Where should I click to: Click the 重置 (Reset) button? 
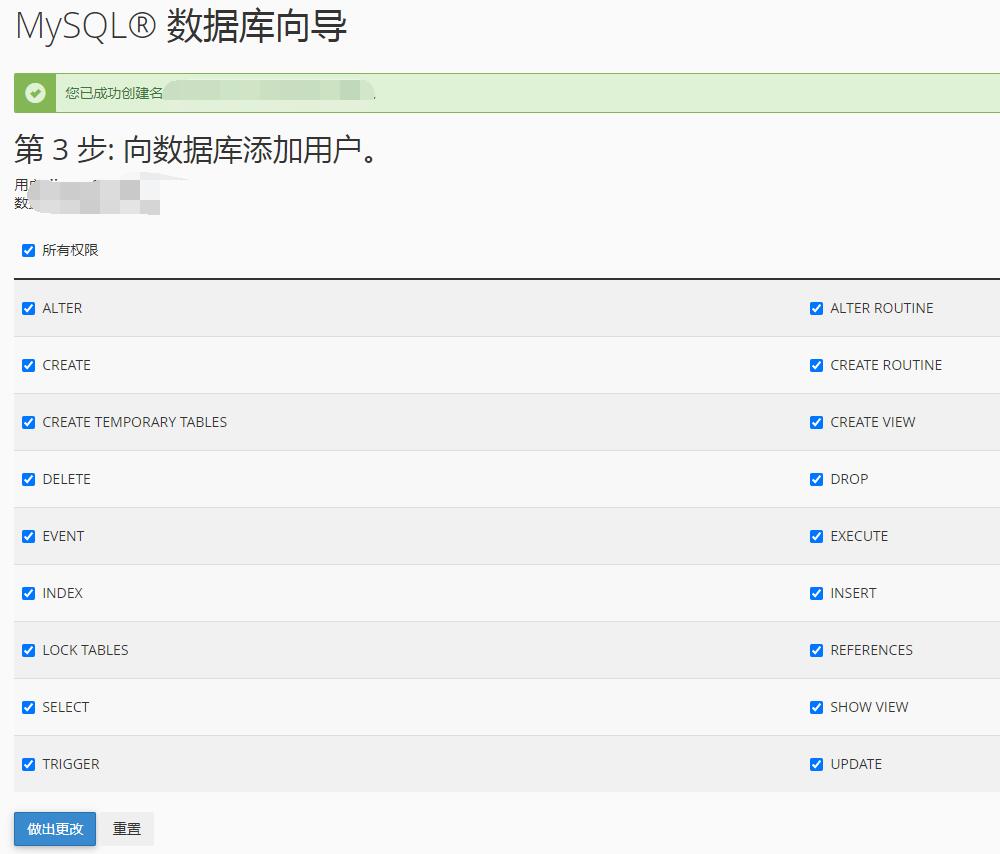pyautogui.click(x=126, y=828)
